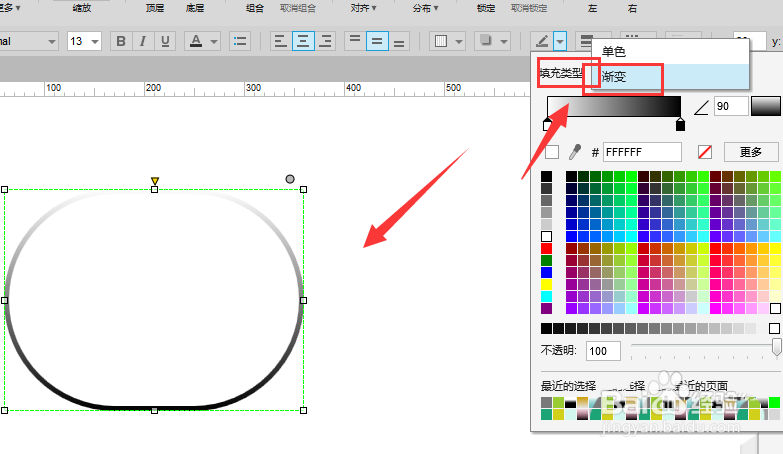The height and width of the screenshot is (454, 783).
Task: Click bright green recent color swatch
Action: 774,402
